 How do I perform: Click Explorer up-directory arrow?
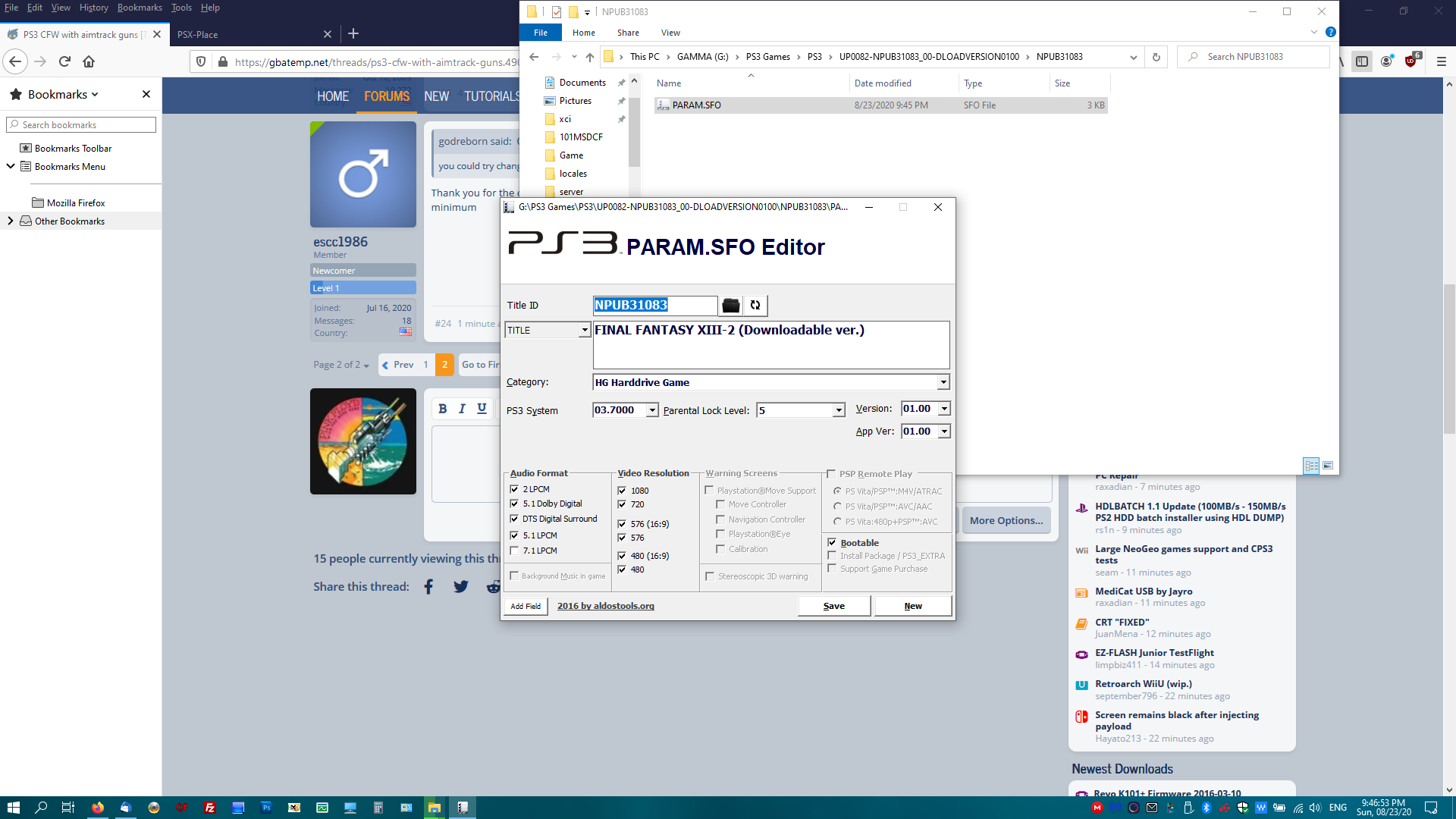tap(590, 57)
